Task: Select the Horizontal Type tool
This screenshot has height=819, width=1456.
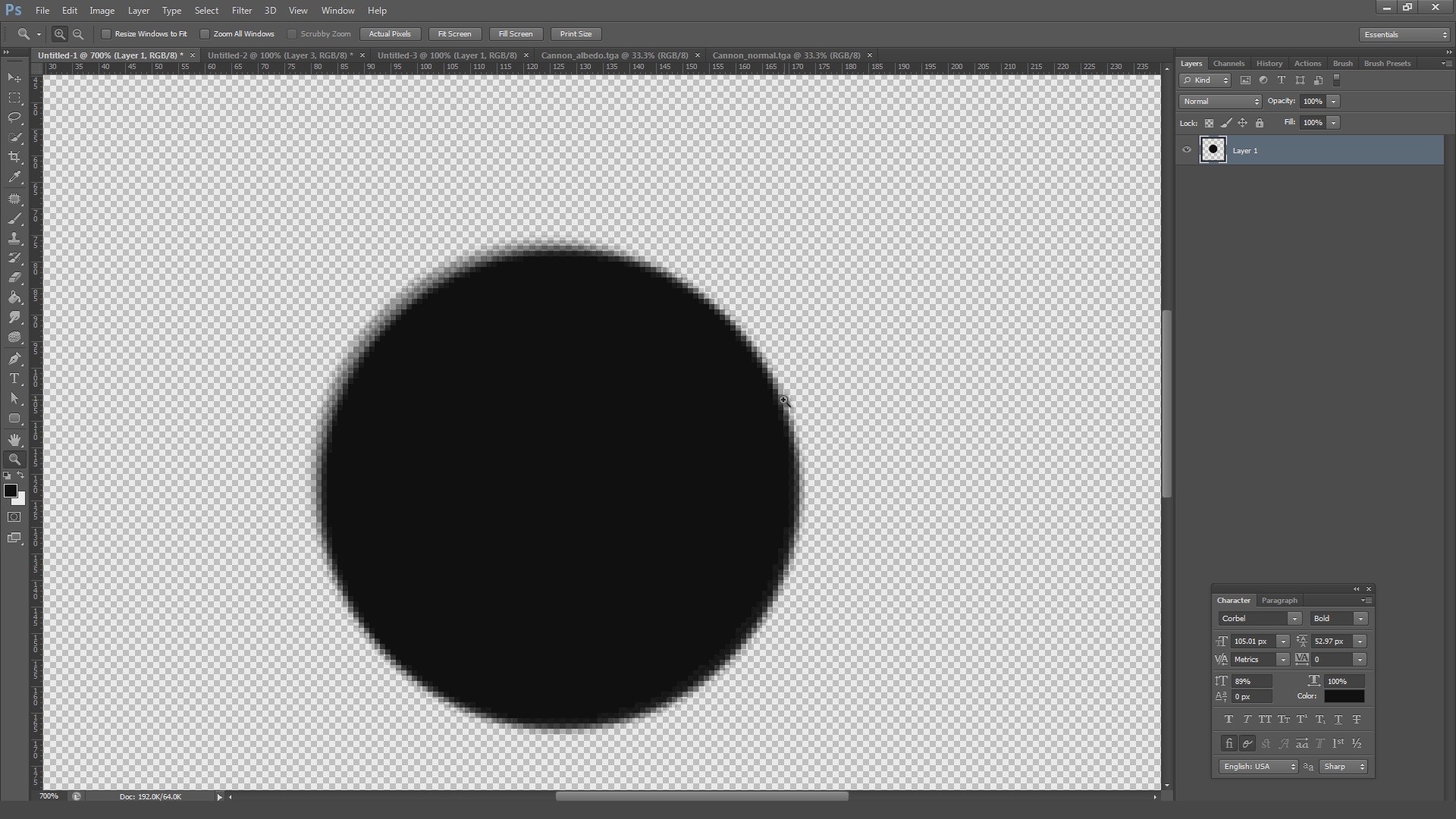Action: coord(14,378)
